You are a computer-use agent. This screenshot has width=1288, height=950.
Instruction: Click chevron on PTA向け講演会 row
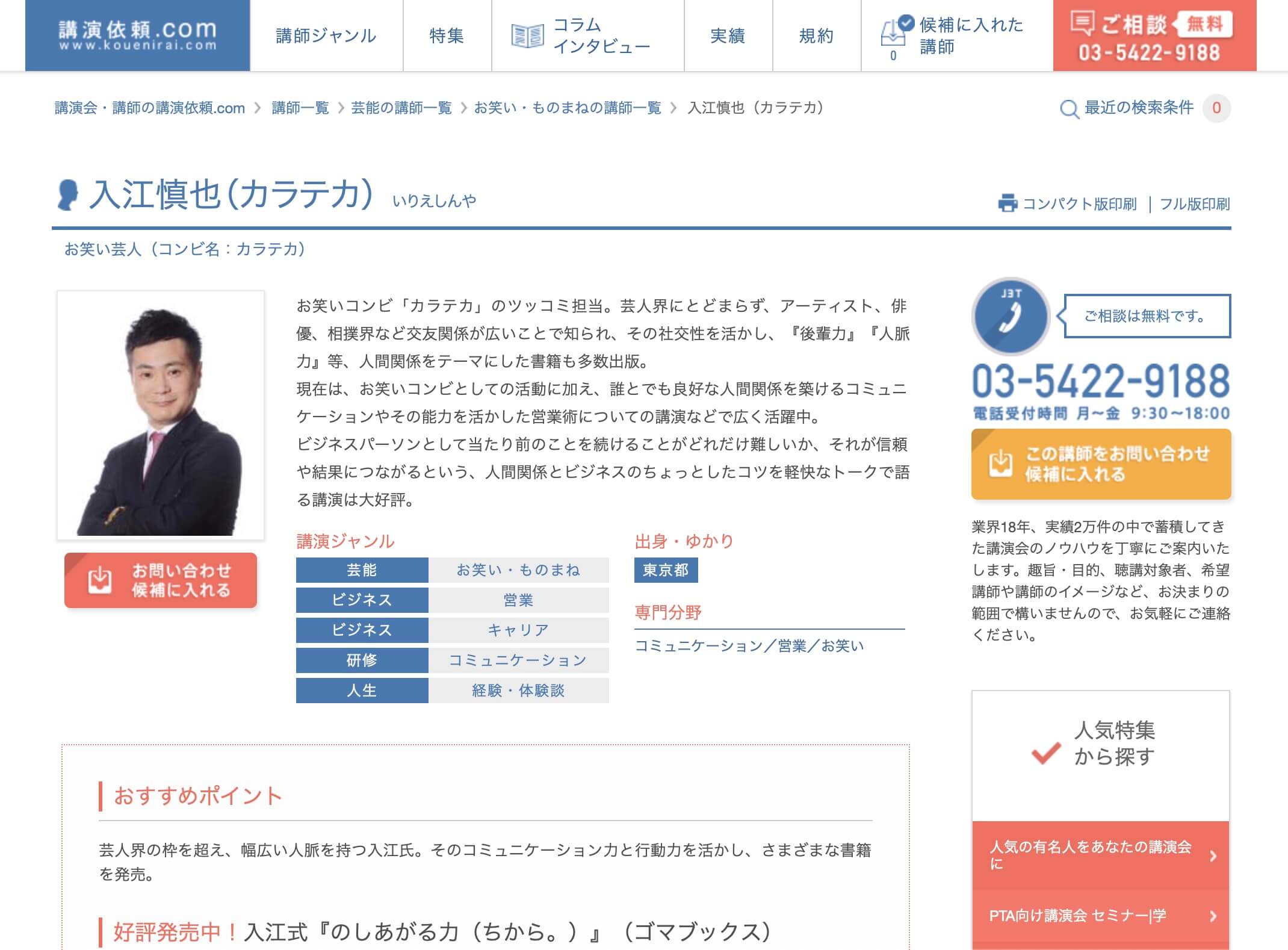(1213, 916)
